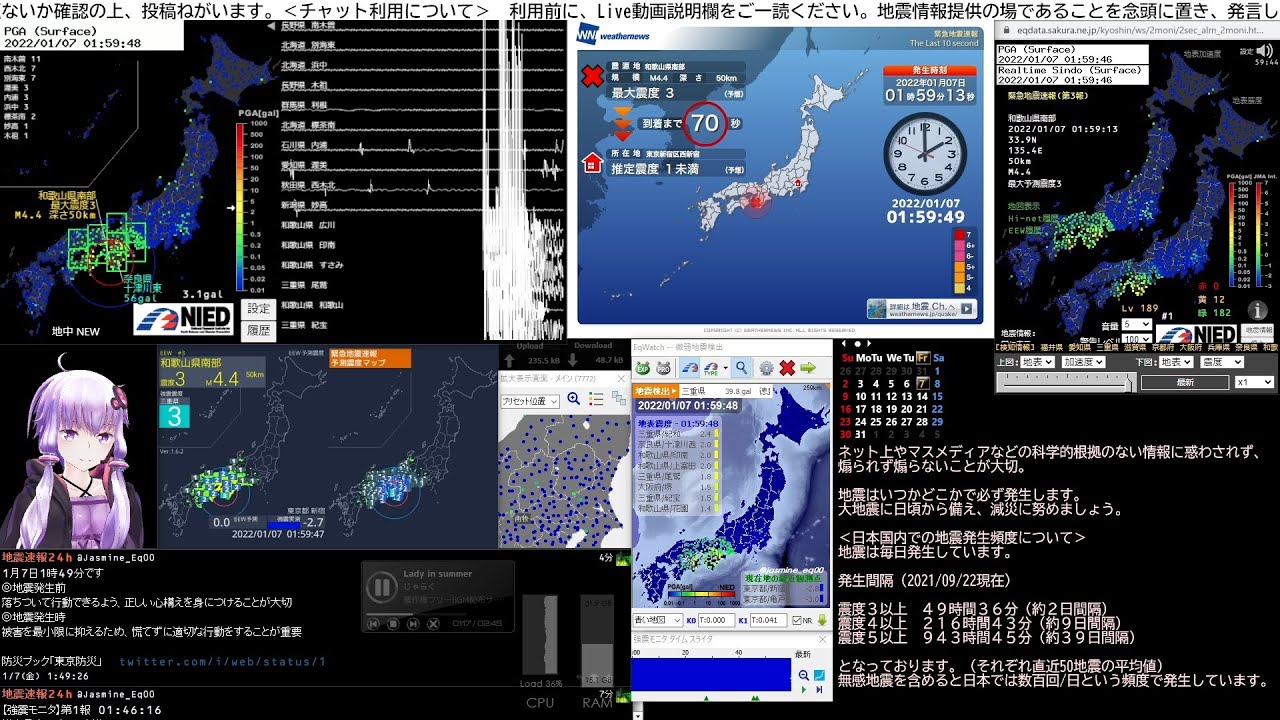
Task: Open the 音量 volume dropdown set to 5
Action: tap(1137, 324)
